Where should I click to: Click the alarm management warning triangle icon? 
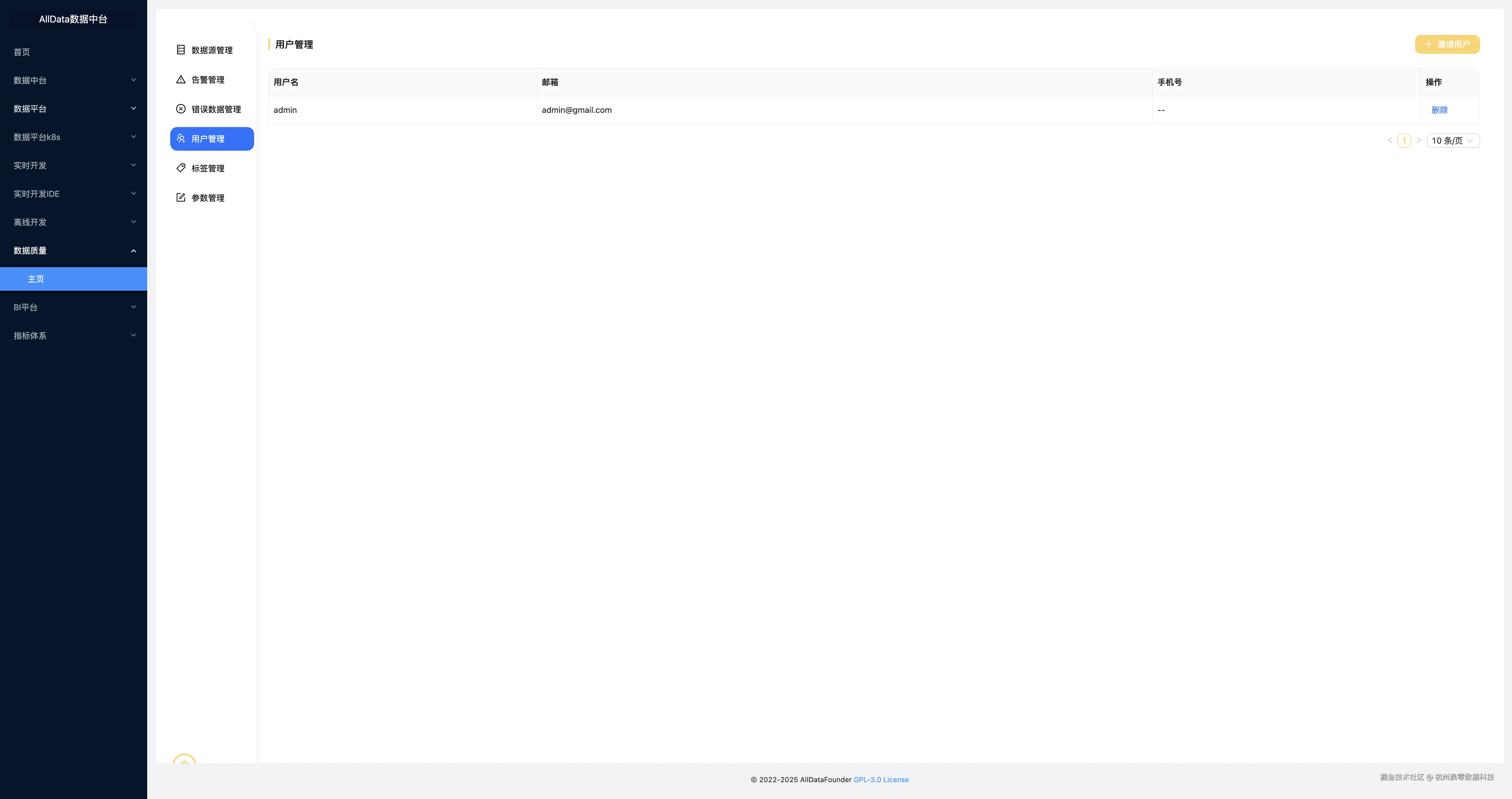coord(181,79)
